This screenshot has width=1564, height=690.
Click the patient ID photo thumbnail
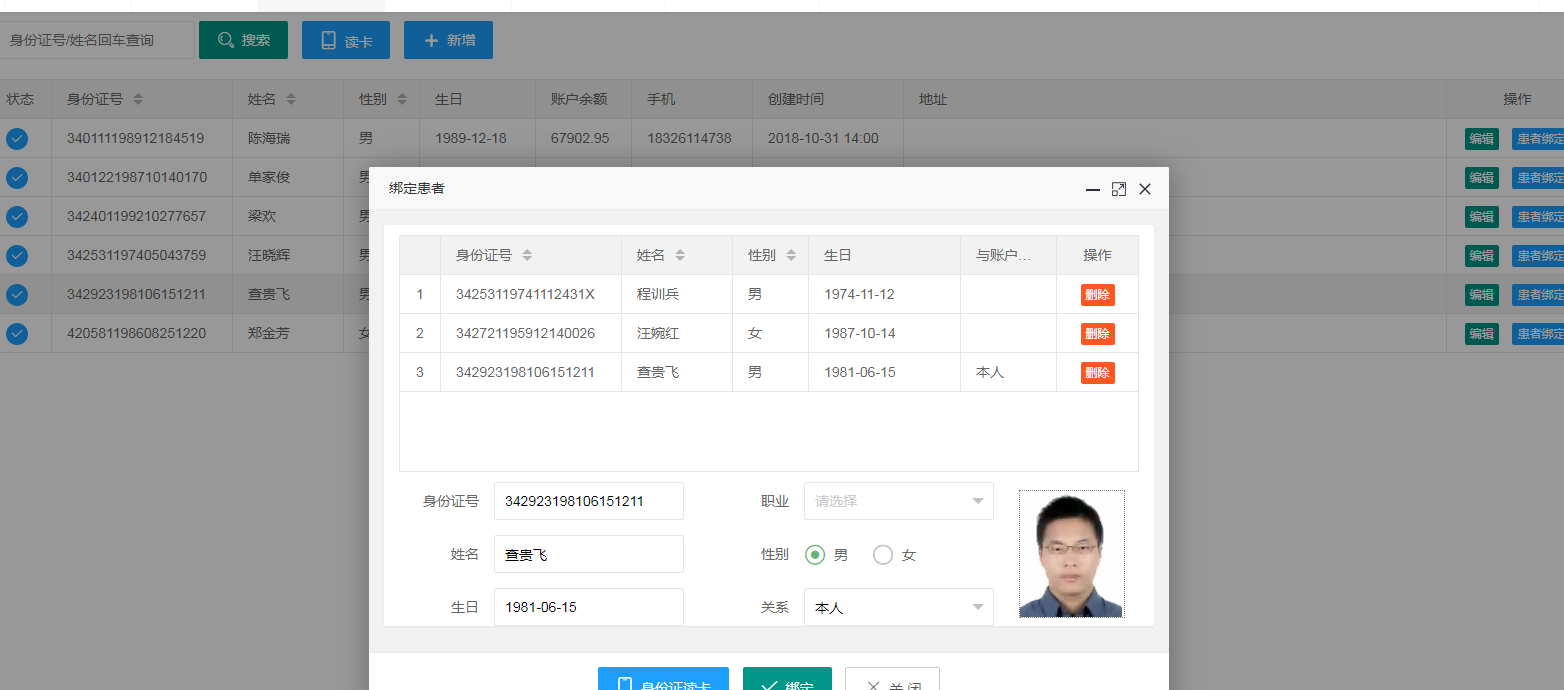click(x=1071, y=554)
